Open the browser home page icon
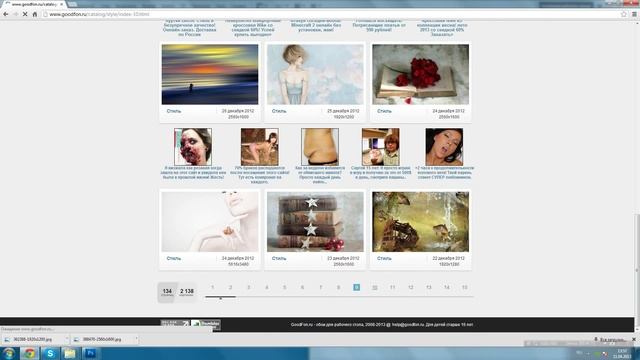 pyautogui.click(x=35, y=14)
